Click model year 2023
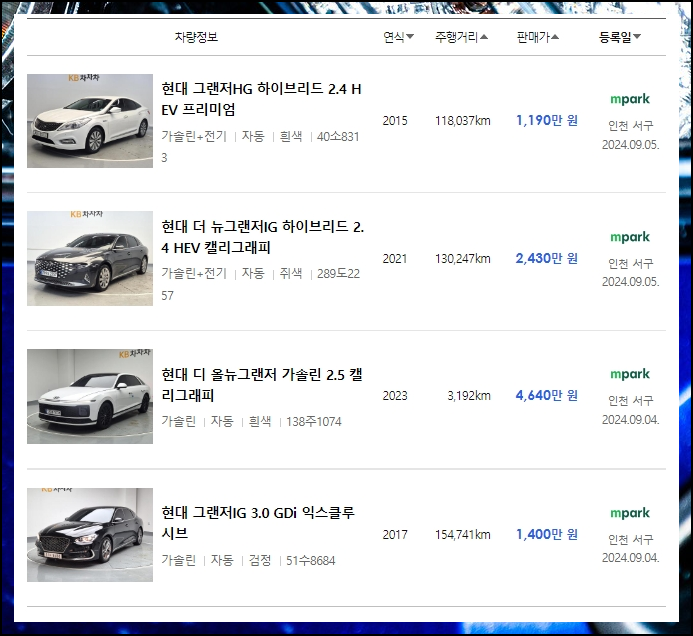This screenshot has height=636, width=693. [395, 396]
